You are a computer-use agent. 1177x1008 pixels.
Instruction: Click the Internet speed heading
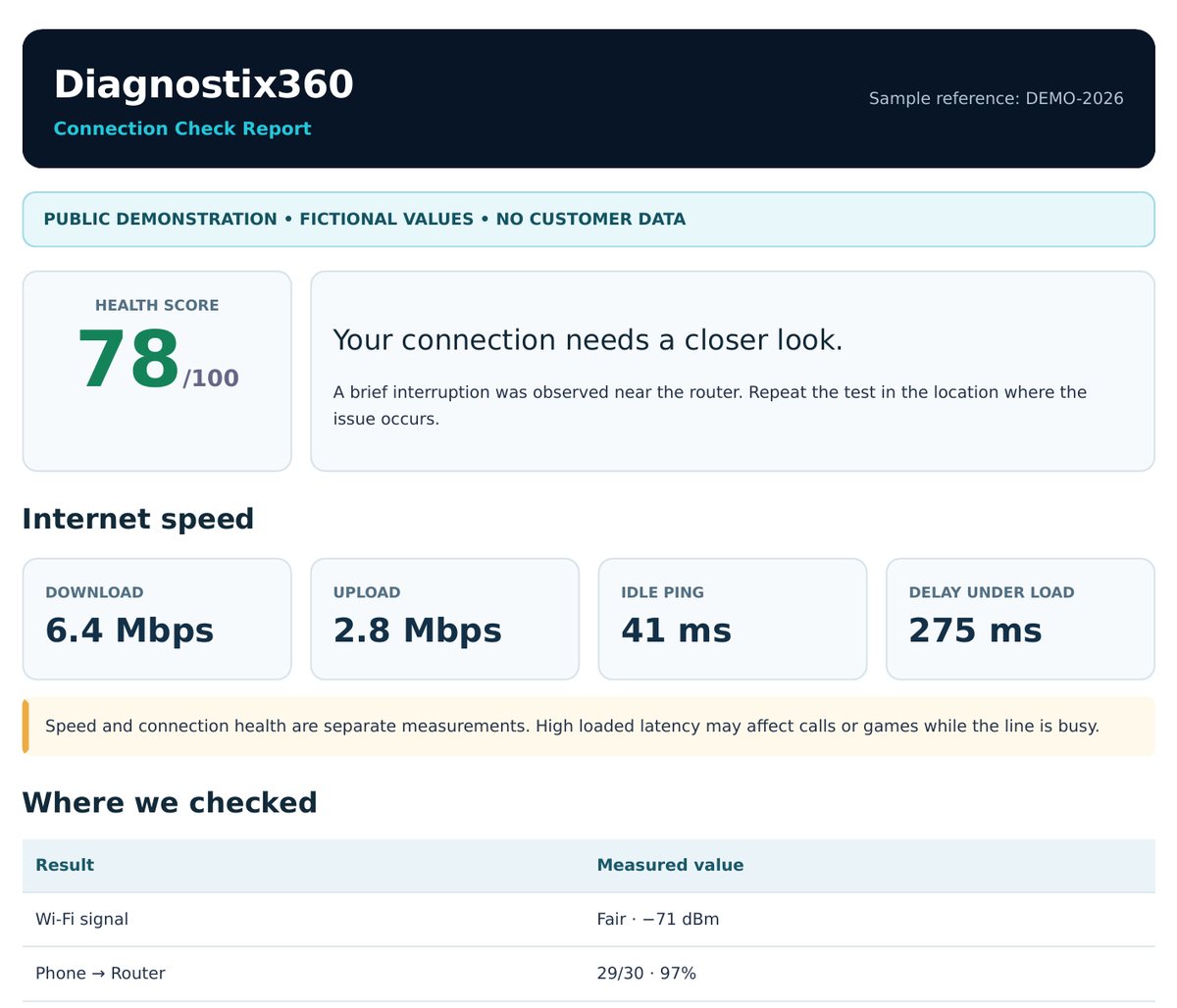tap(138, 519)
